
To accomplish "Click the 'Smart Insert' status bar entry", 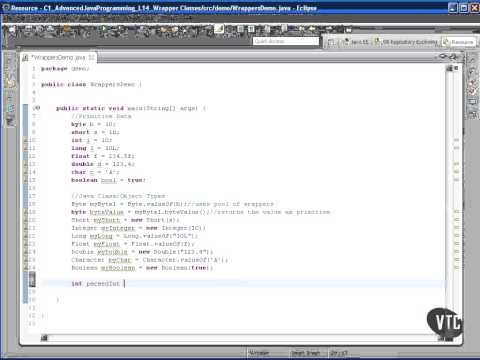I will (x=306, y=353).
